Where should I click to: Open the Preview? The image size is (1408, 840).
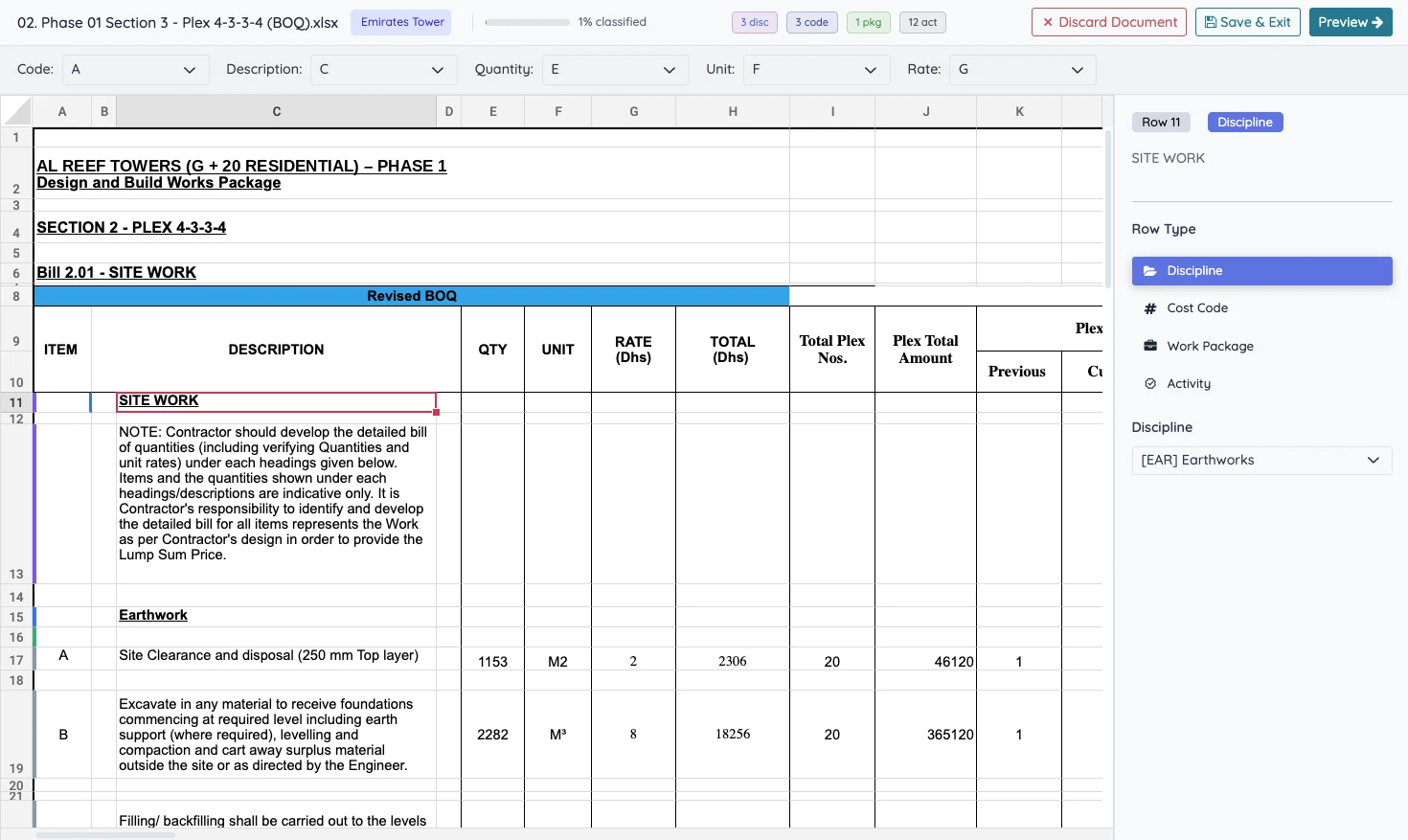click(1351, 22)
